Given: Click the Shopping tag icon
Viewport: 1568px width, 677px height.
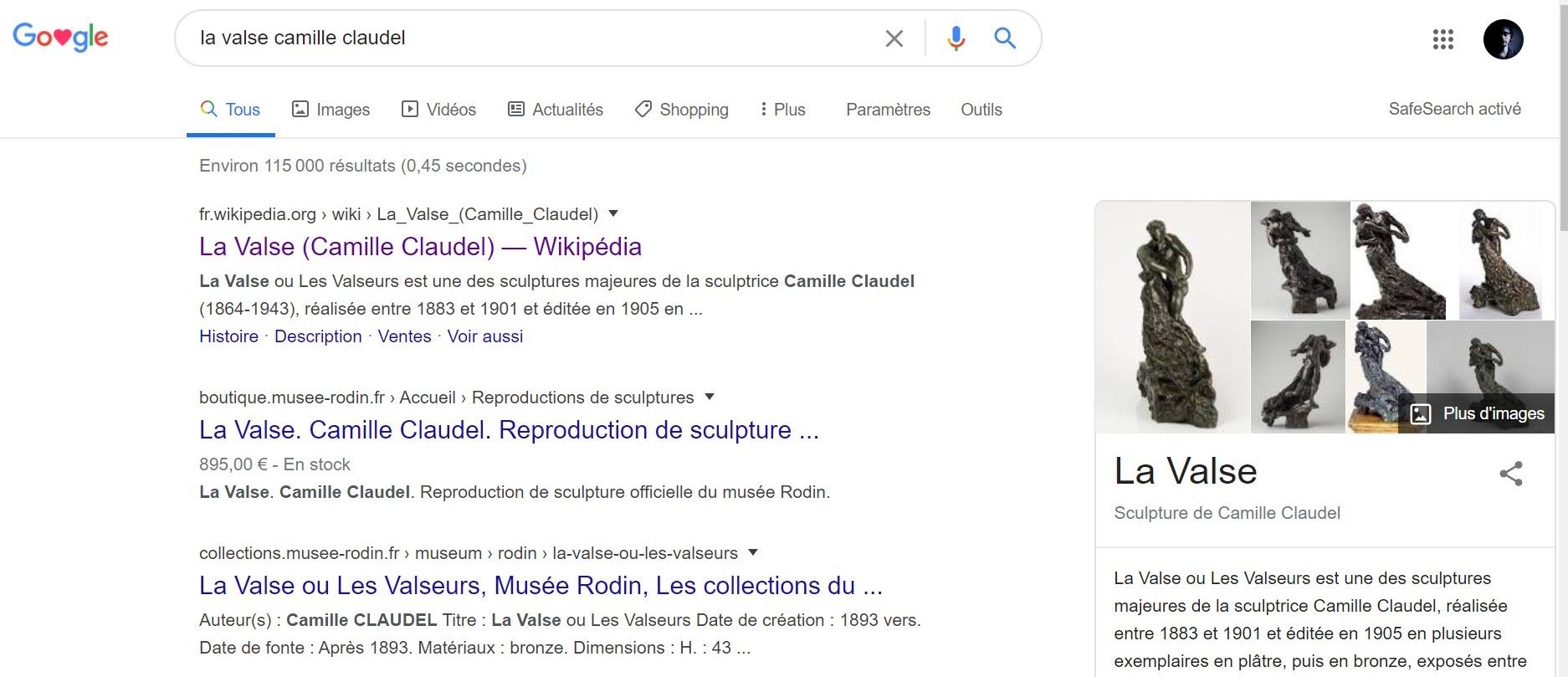Looking at the screenshot, I should click(643, 109).
